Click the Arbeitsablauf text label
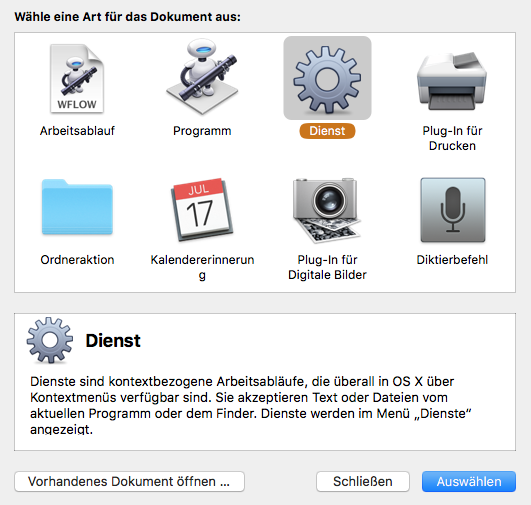 pyautogui.click(x=77, y=131)
